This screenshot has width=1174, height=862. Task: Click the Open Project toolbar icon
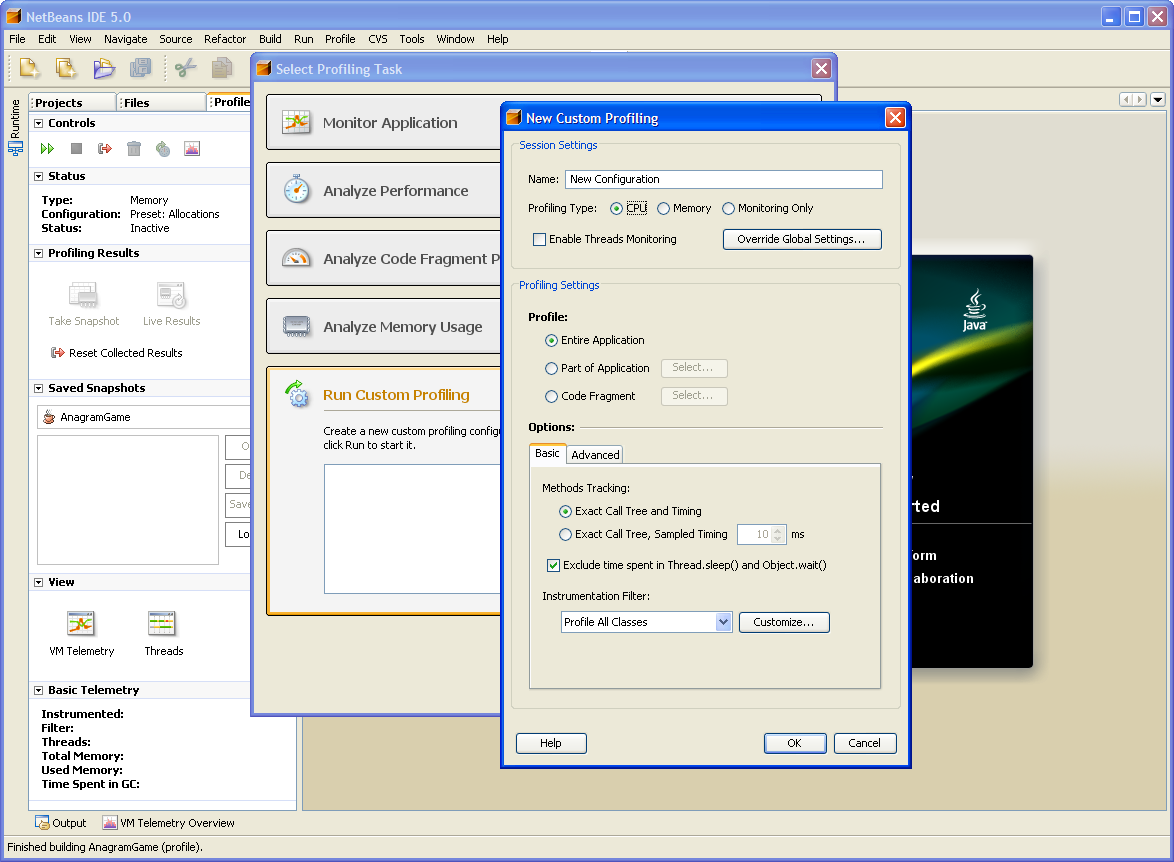tap(103, 68)
